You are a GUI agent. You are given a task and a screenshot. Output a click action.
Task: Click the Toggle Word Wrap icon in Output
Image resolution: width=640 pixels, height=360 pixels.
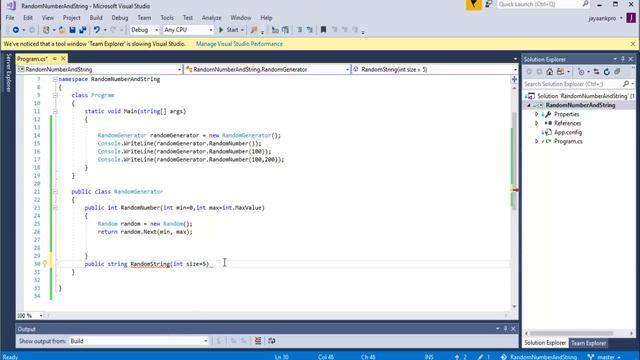pyautogui.click(x=271, y=341)
